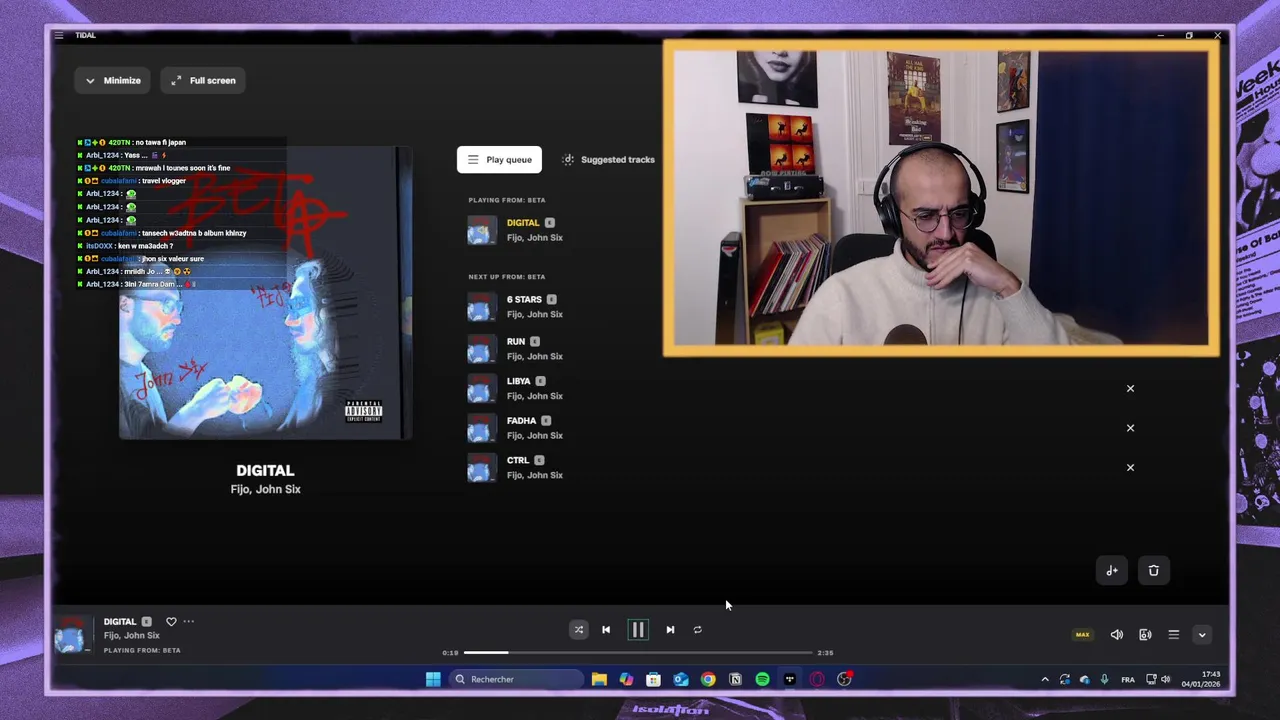This screenshot has height=720, width=1280.
Task: Remove CTRL from the queue
Action: click(1131, 467)
